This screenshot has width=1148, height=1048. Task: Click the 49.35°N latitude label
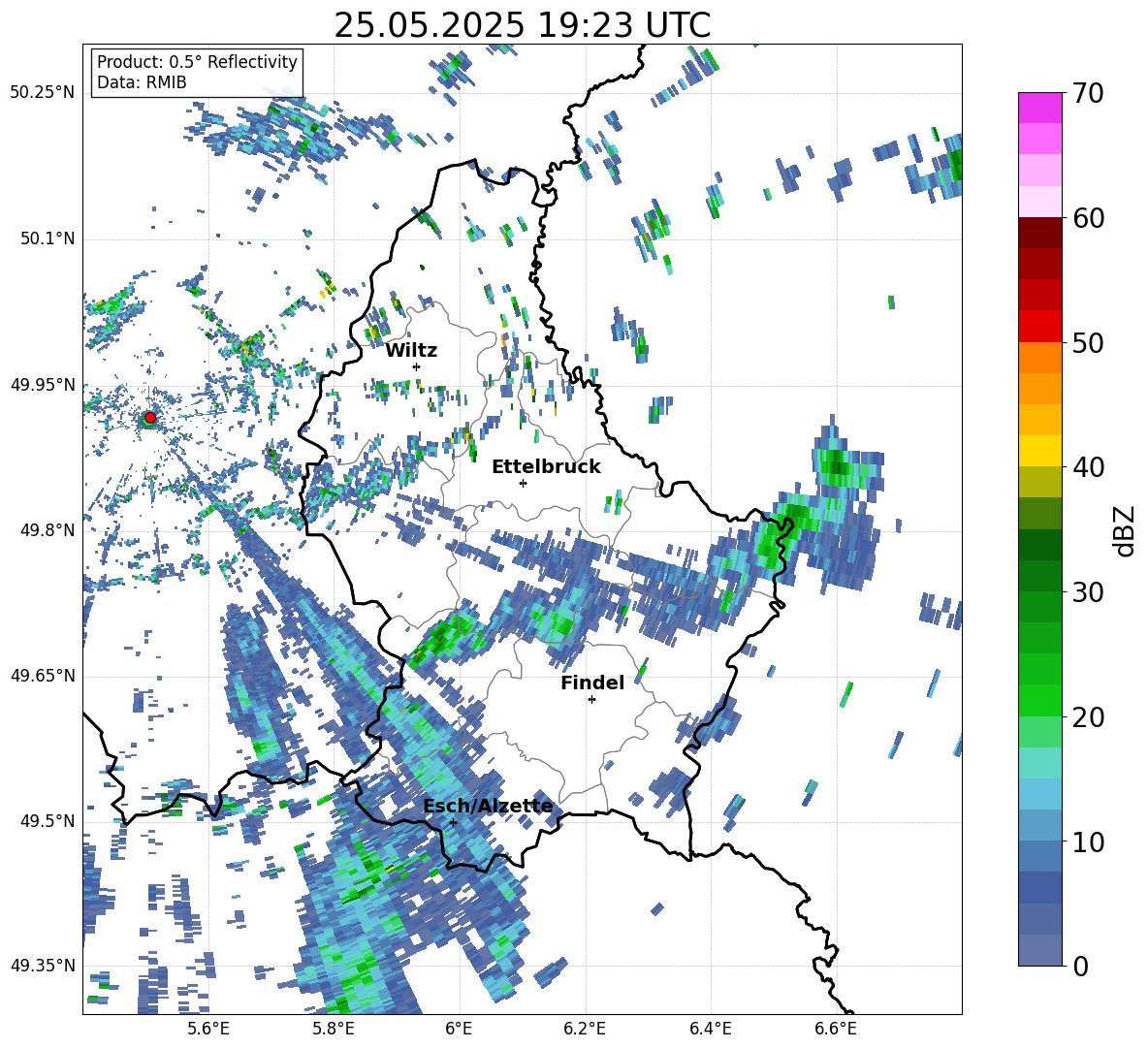[x=43, y=966]
